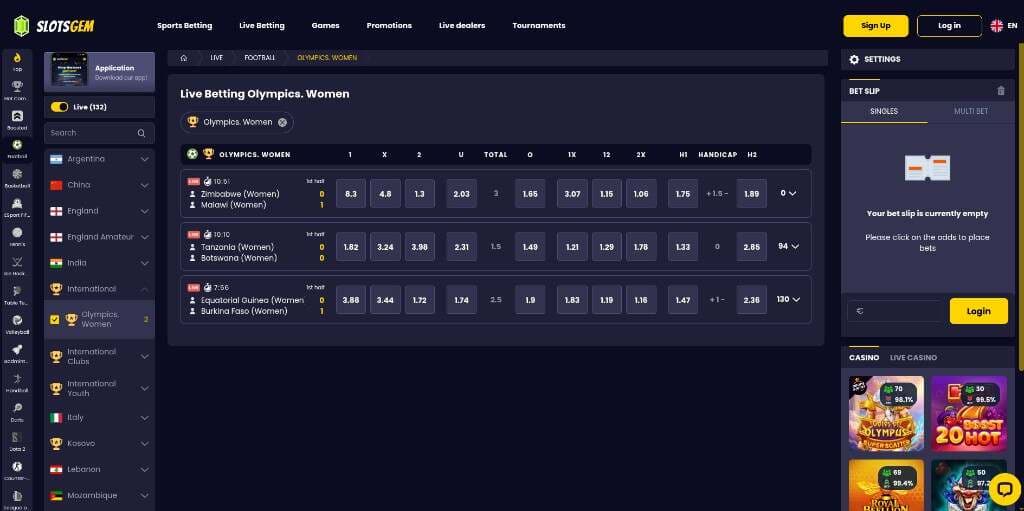This screenshot has height=511, width=1024.
Task: Collapse the International category
Action: click(x=144, y=289)
